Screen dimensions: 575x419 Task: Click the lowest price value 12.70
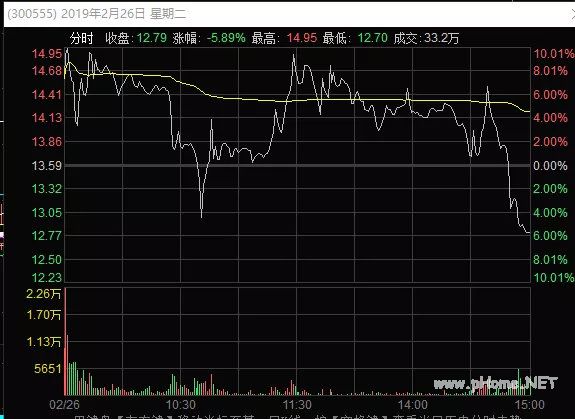tap(373, 38)
